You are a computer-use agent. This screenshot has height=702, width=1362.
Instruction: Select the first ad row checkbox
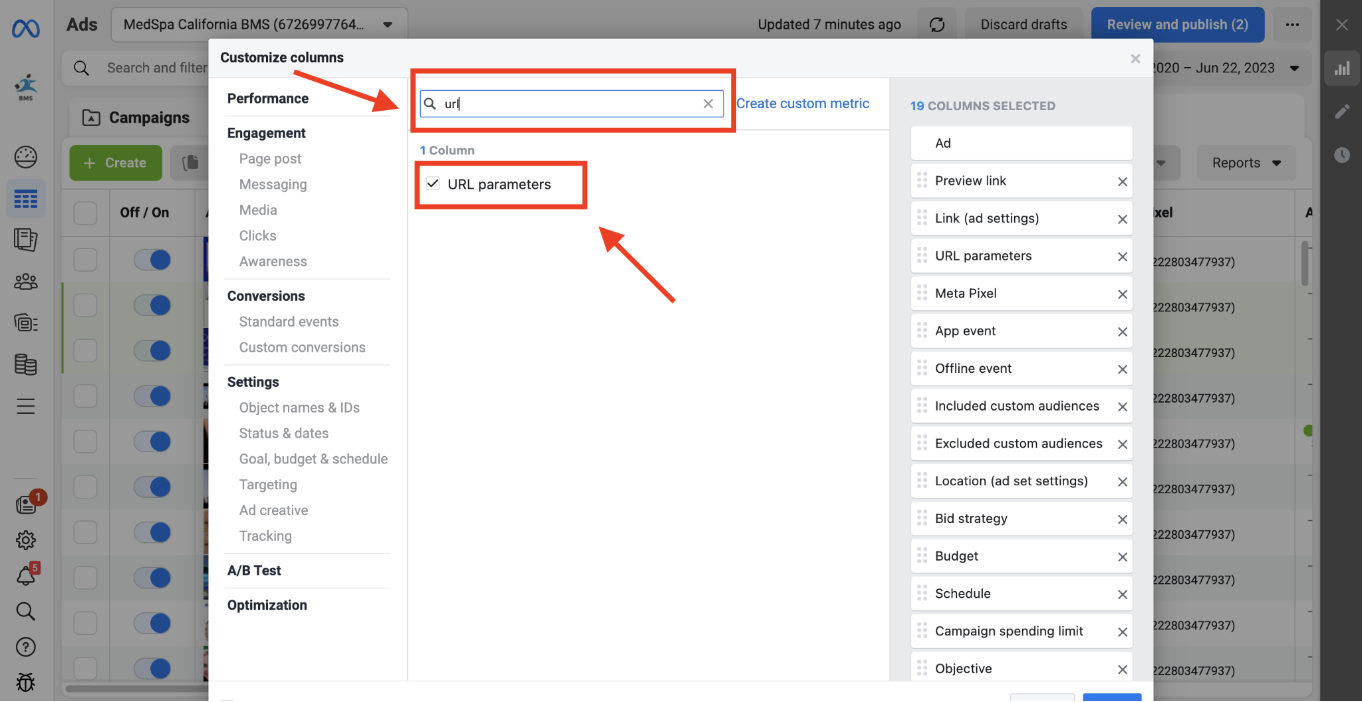(86, 261)
